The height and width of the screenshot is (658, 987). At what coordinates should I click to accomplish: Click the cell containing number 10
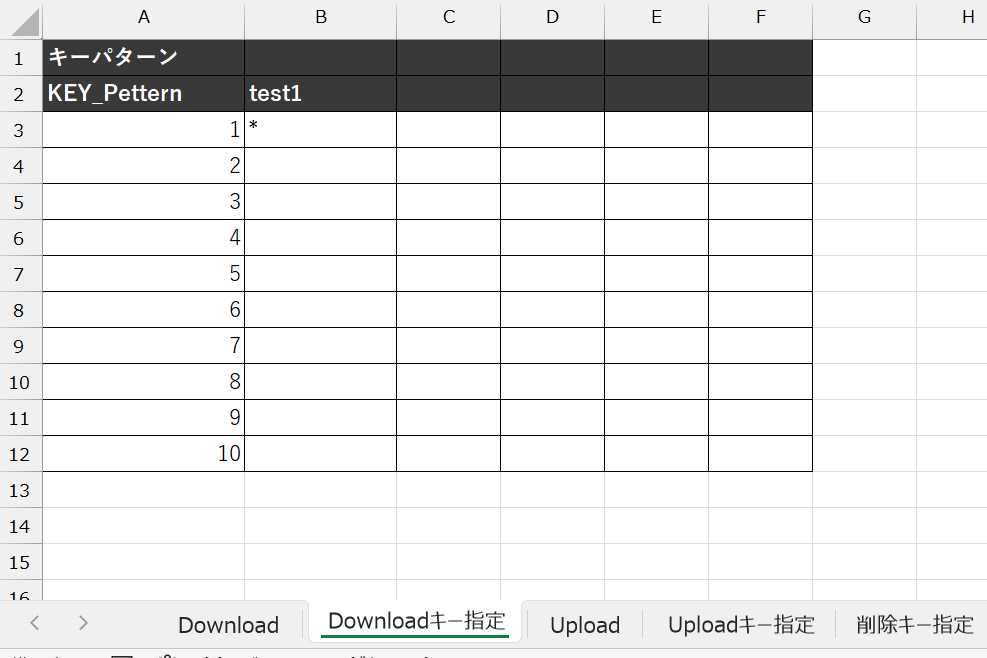(x=144, y=454)
